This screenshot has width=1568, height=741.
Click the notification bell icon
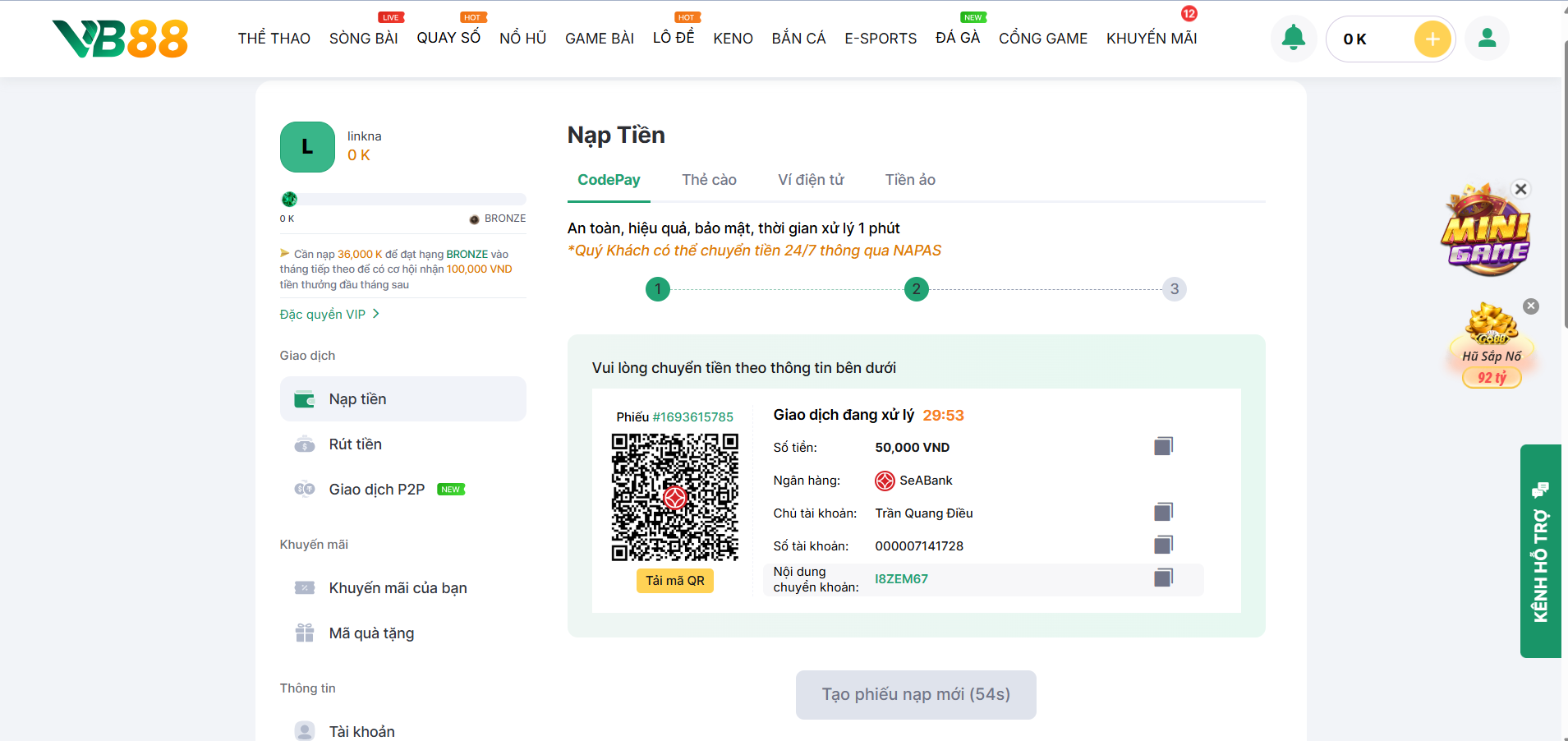tap(1293, 39)
